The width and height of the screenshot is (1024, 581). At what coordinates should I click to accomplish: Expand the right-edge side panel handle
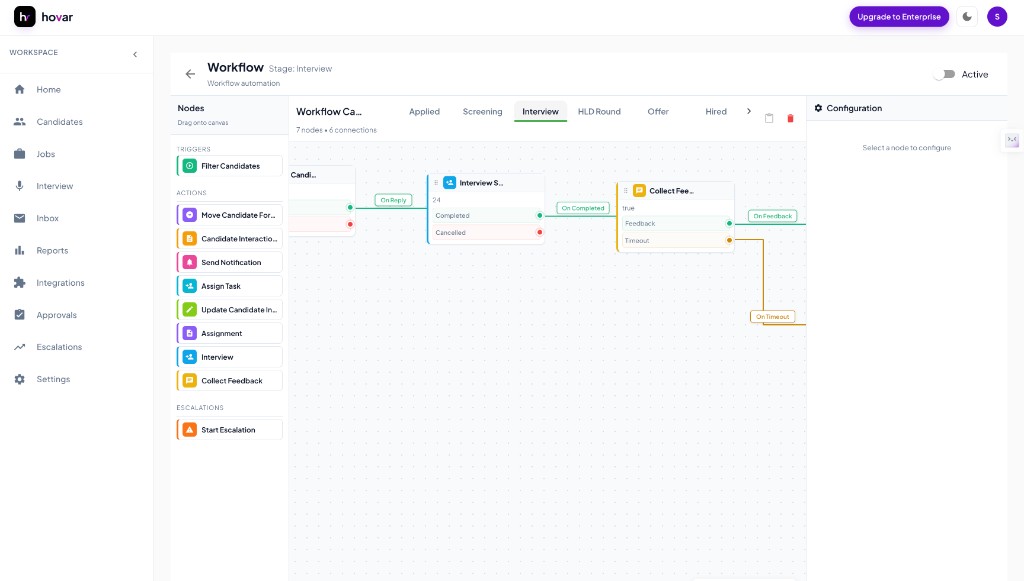tap(1012, 140)
